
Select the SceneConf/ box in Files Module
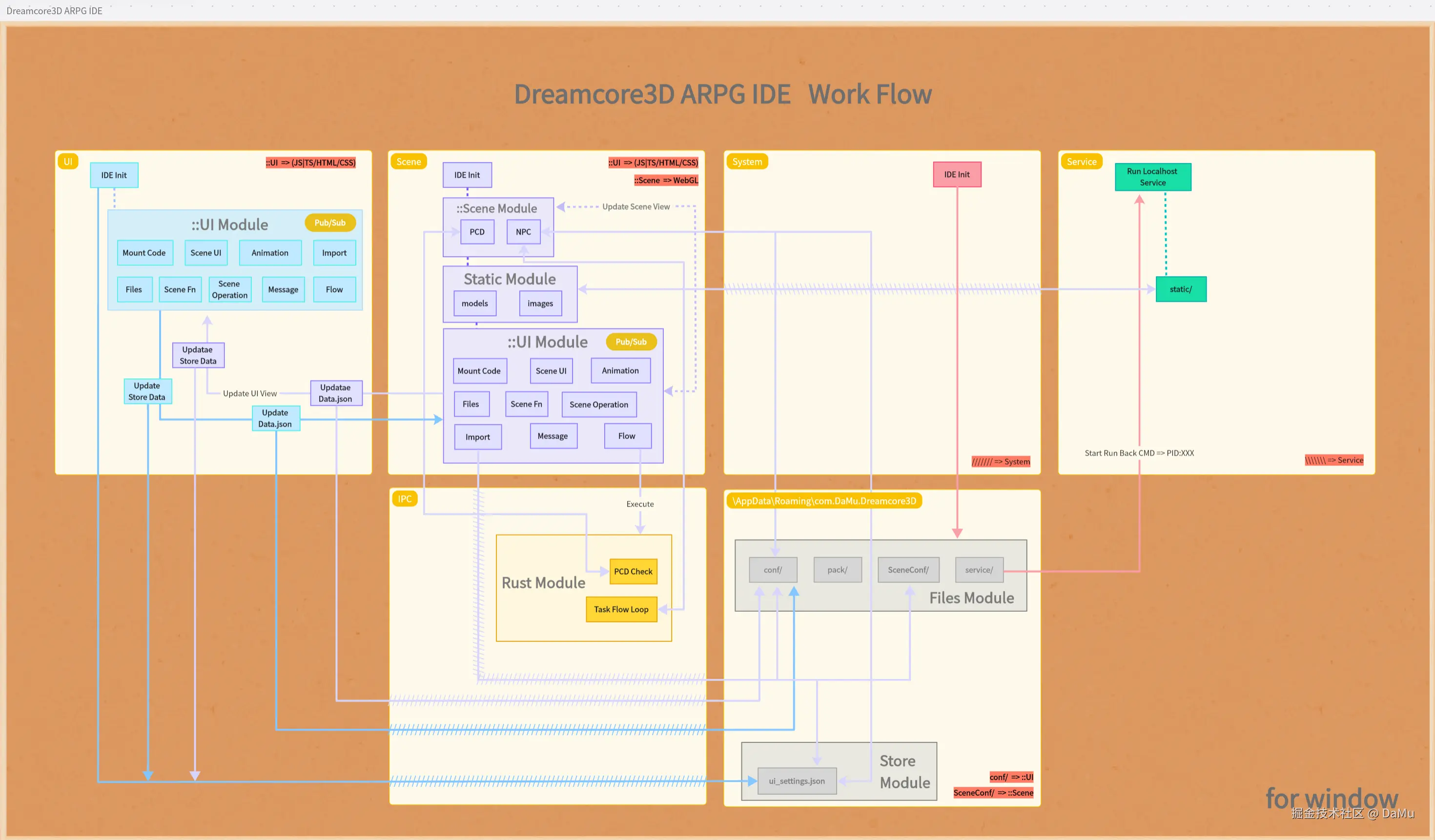coord(908,570)
